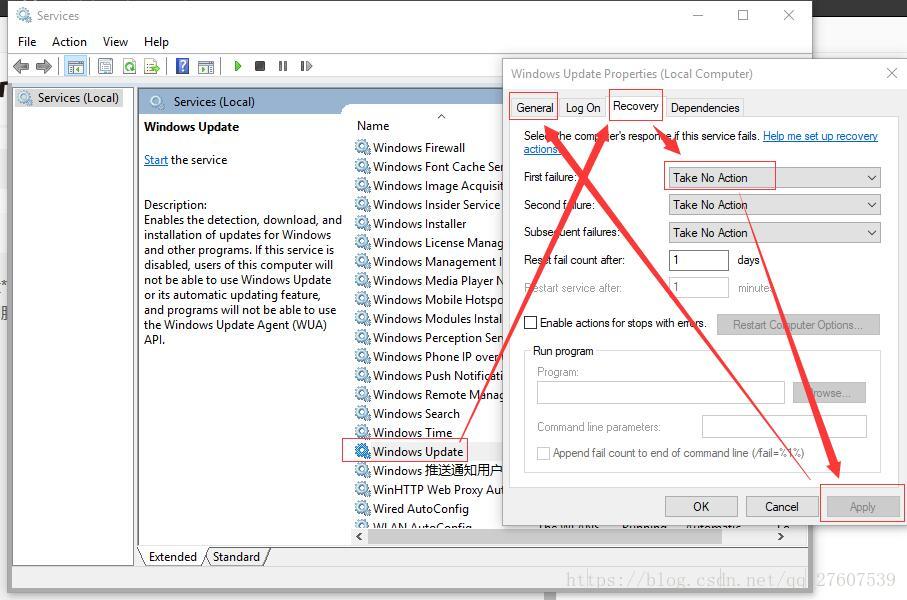Open Properties sheet toolbar icon
This screenshot has height=600, width=907.
[x=105, y=67]
